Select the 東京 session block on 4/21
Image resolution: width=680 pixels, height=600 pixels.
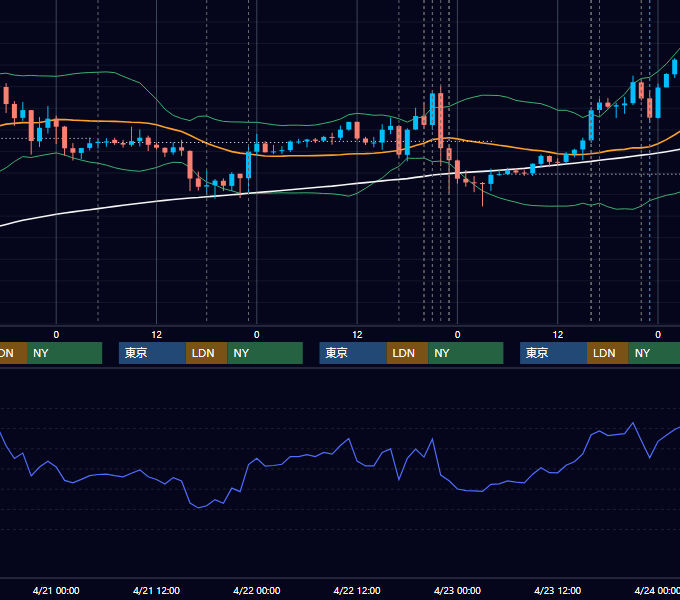(x=152, y=353)
